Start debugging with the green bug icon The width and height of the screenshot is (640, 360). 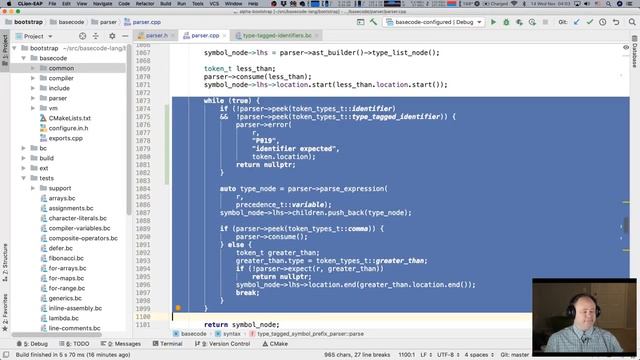pyautogui.click(x=506, y=22)
